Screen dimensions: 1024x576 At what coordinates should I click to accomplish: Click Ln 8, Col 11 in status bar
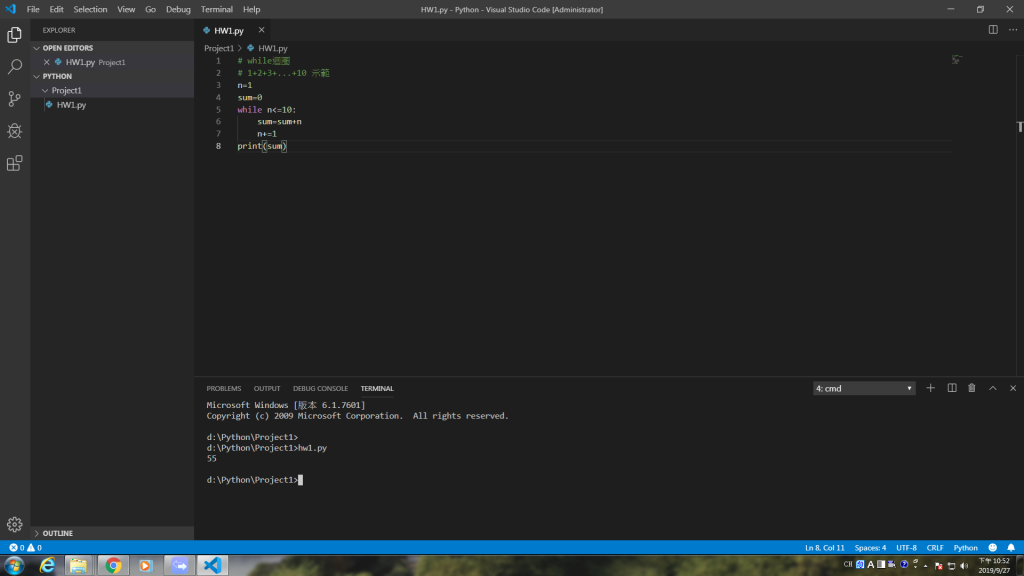click(x=824, y=548)
